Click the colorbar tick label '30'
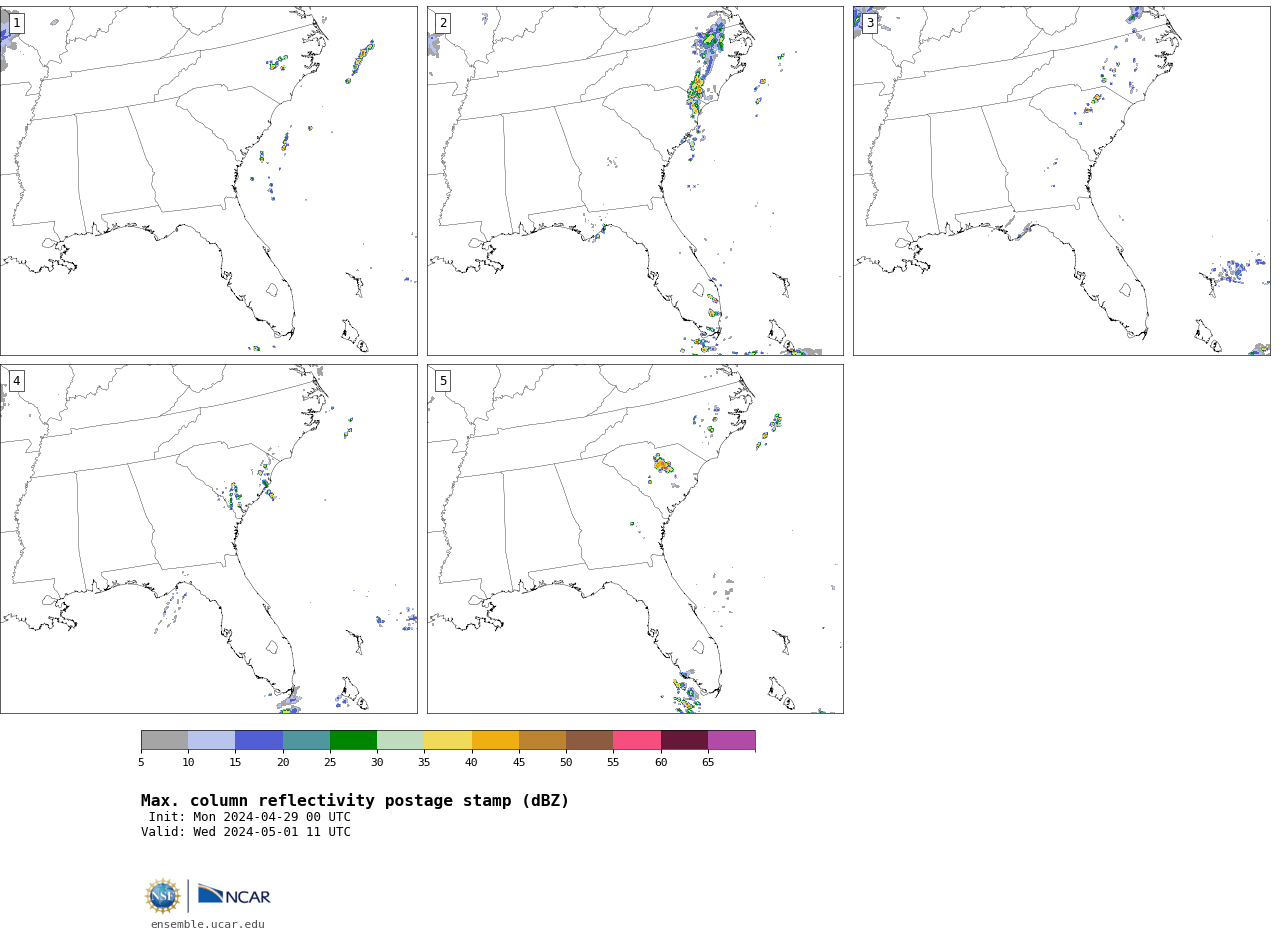1280x936 pixels. coord(377,763)
